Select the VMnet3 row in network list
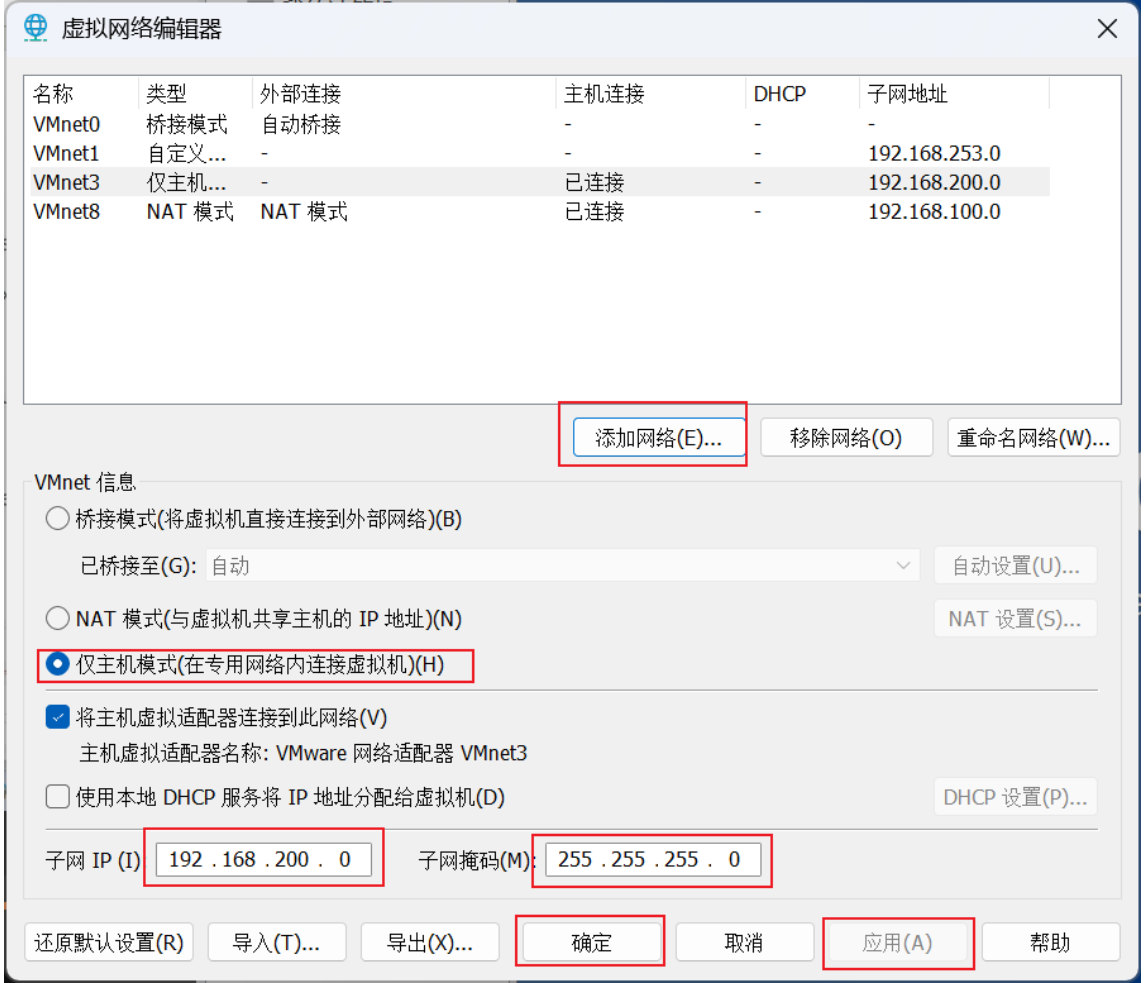1146x983 pixels. coord(541,182)
